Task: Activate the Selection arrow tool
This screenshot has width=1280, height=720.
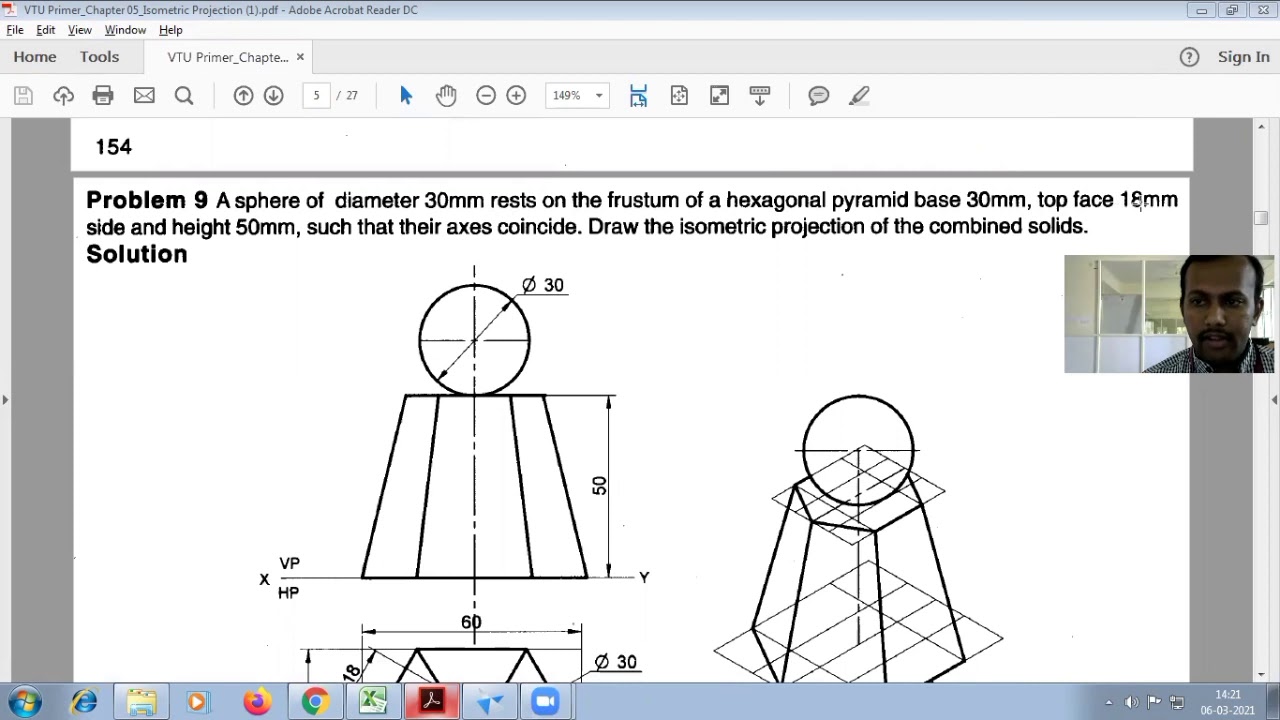Action: [406, 95]
